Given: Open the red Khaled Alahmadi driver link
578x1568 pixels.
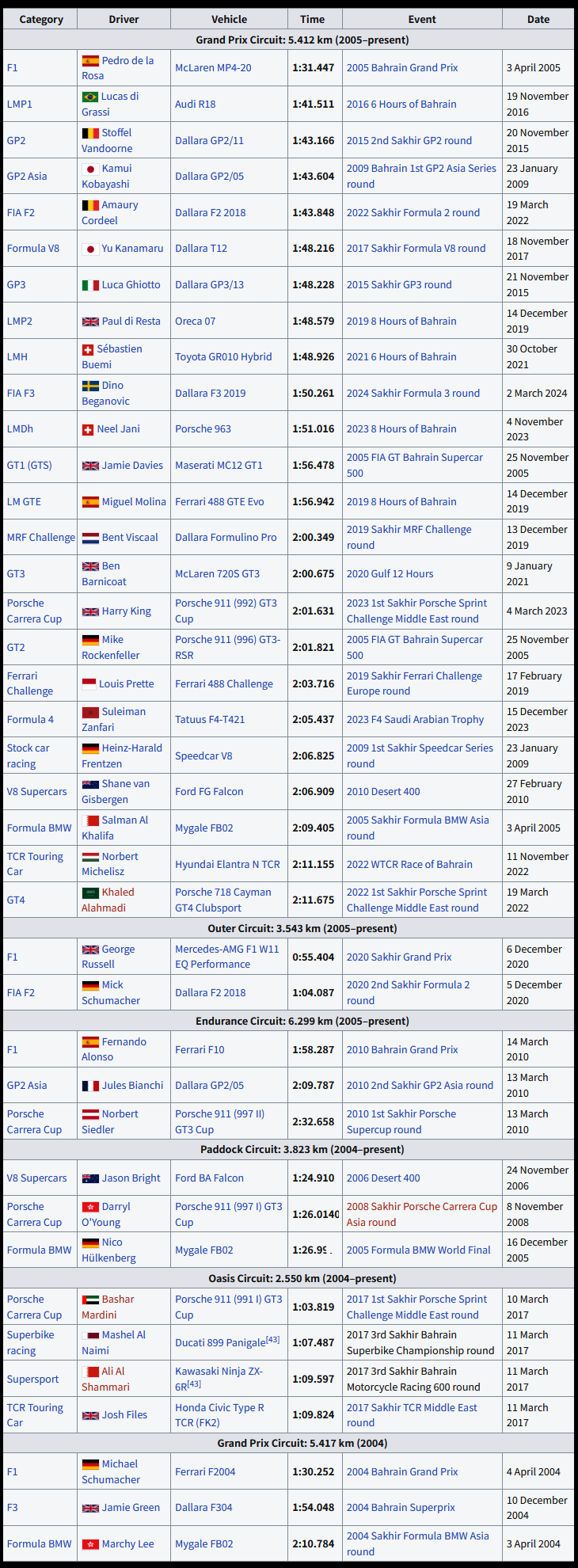Looking at the screenshot, I should [x=108, y=900].
